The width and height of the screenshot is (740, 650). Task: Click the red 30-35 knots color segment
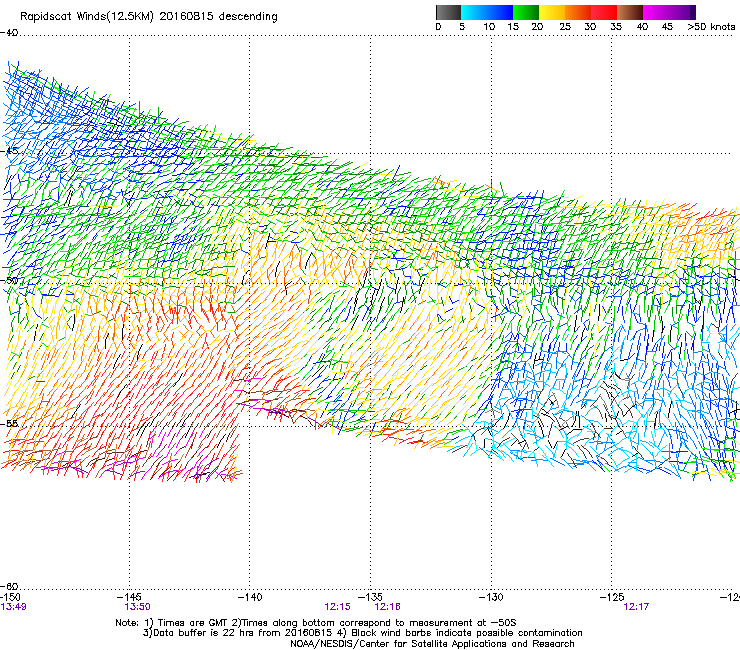(x=604, y=12)
